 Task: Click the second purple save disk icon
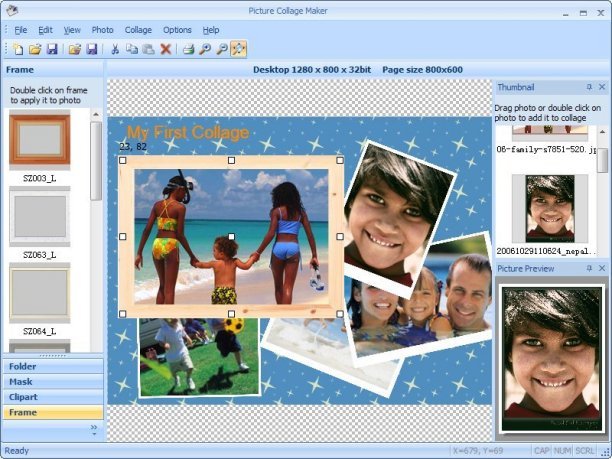[x=92, y=49]
